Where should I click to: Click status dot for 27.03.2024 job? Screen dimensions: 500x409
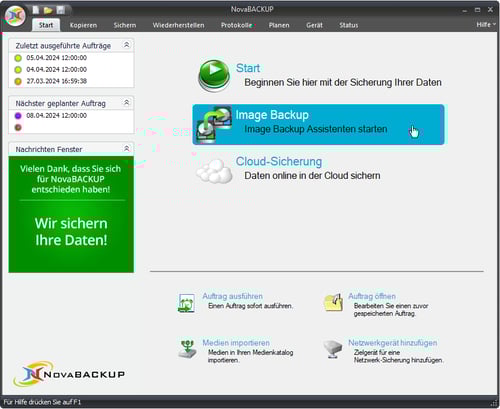click(18, 81)
